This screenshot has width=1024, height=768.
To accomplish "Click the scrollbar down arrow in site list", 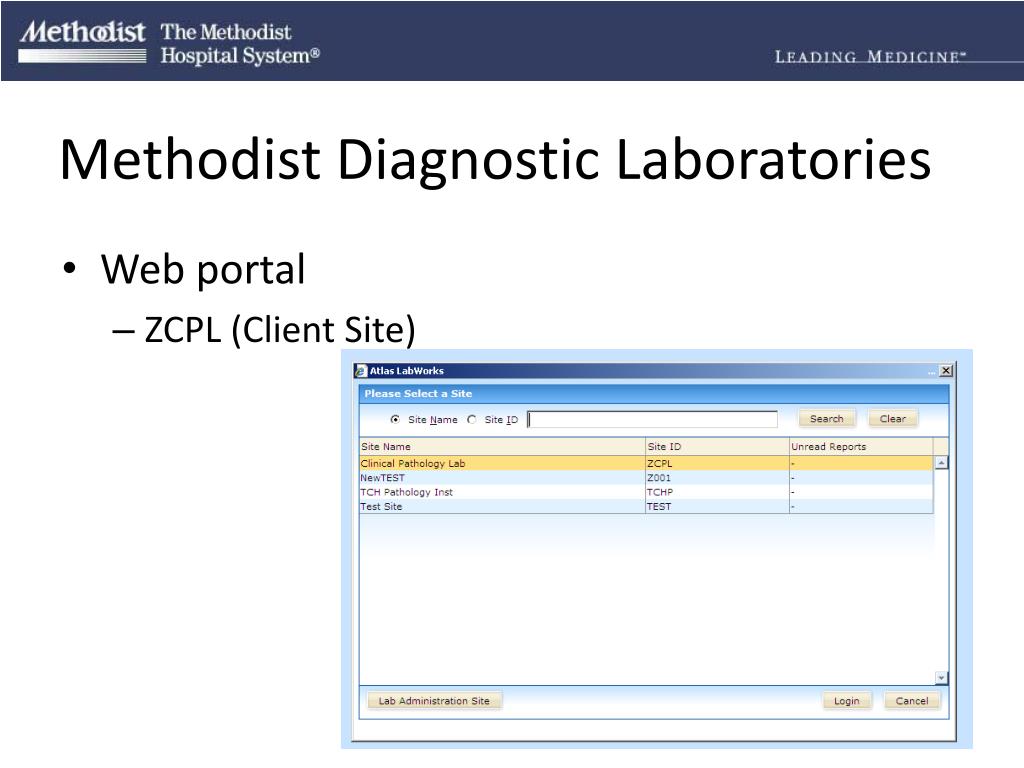I will (941, 678).
